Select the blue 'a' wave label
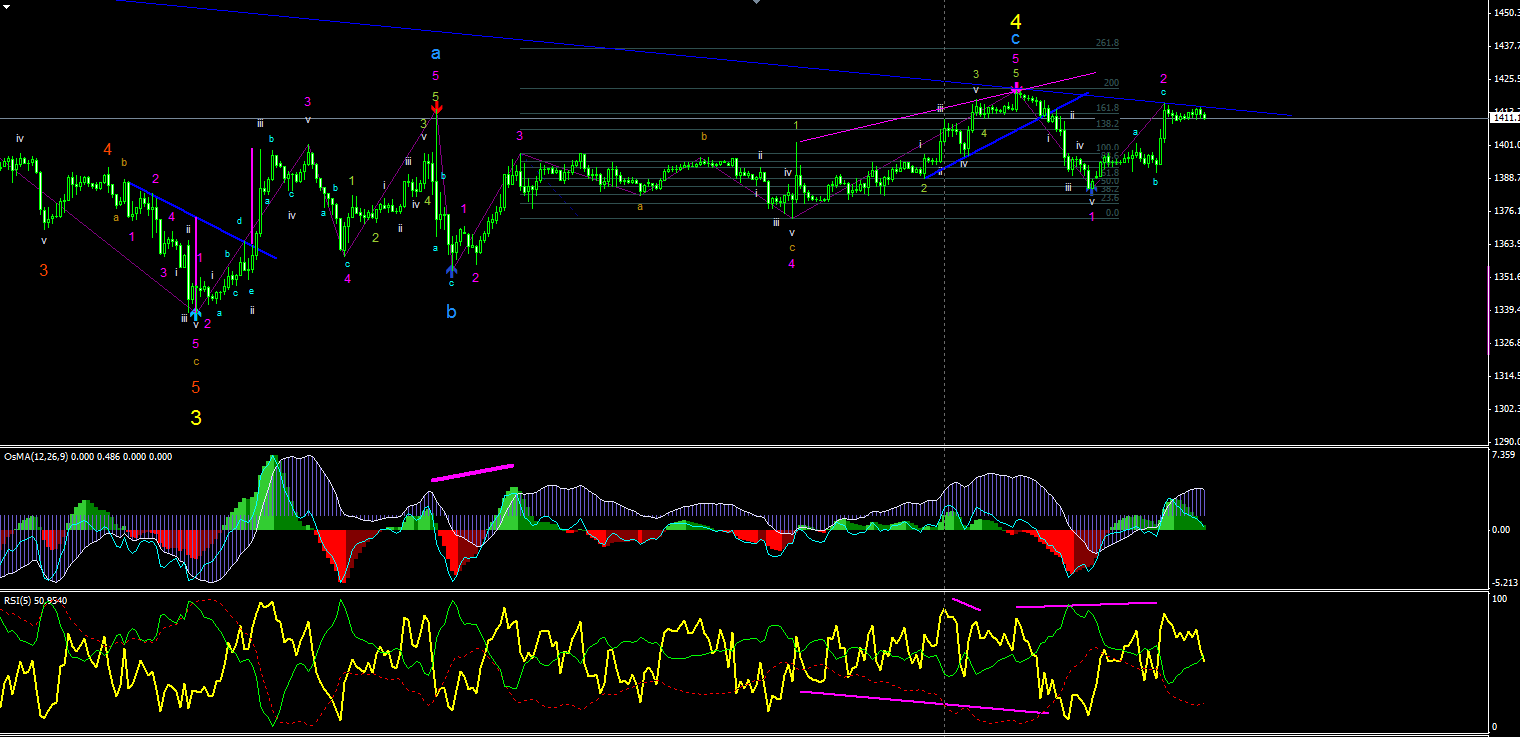 (x=435, y=54)
